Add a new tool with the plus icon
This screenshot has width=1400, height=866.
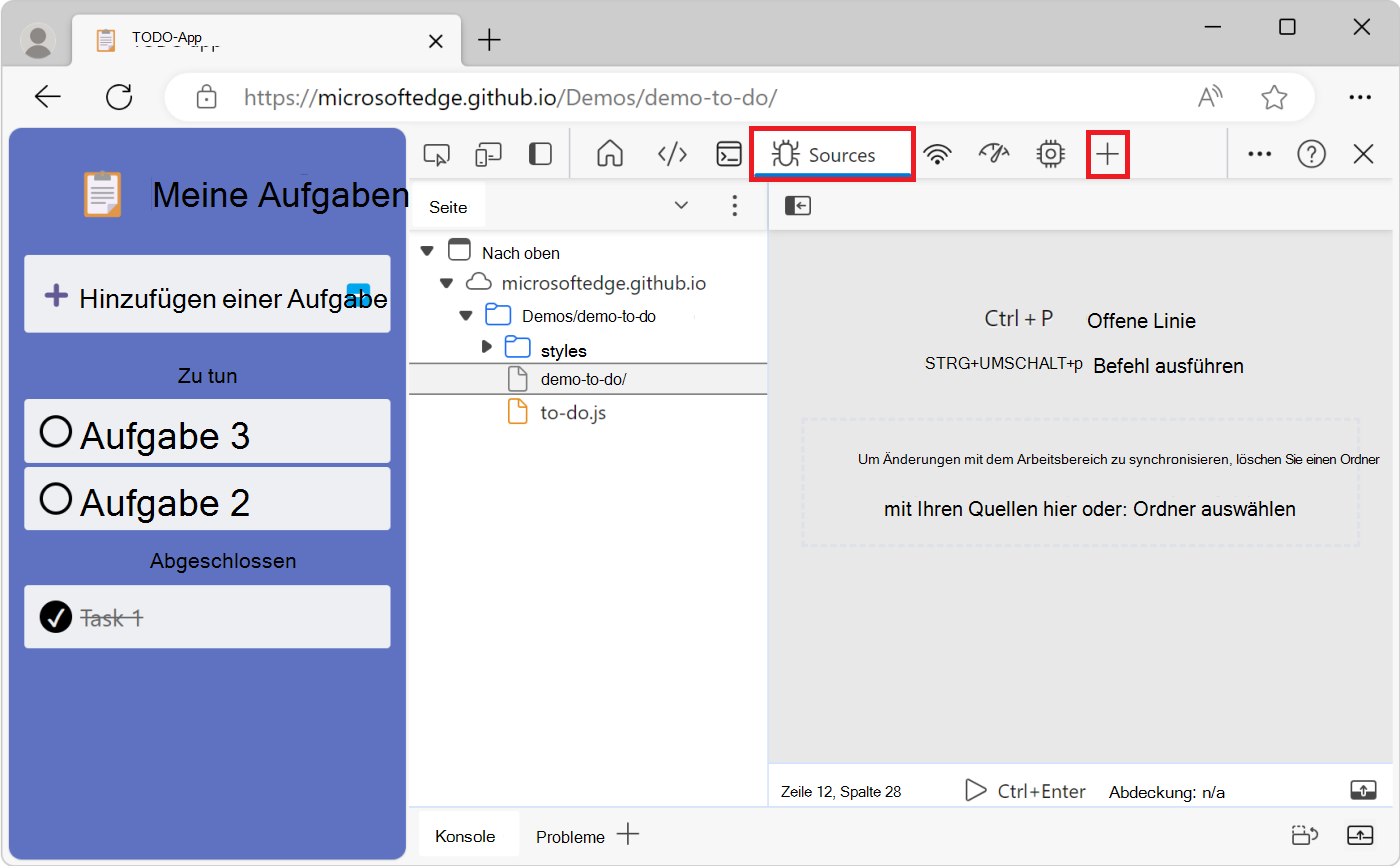(x=1107, y=154)
